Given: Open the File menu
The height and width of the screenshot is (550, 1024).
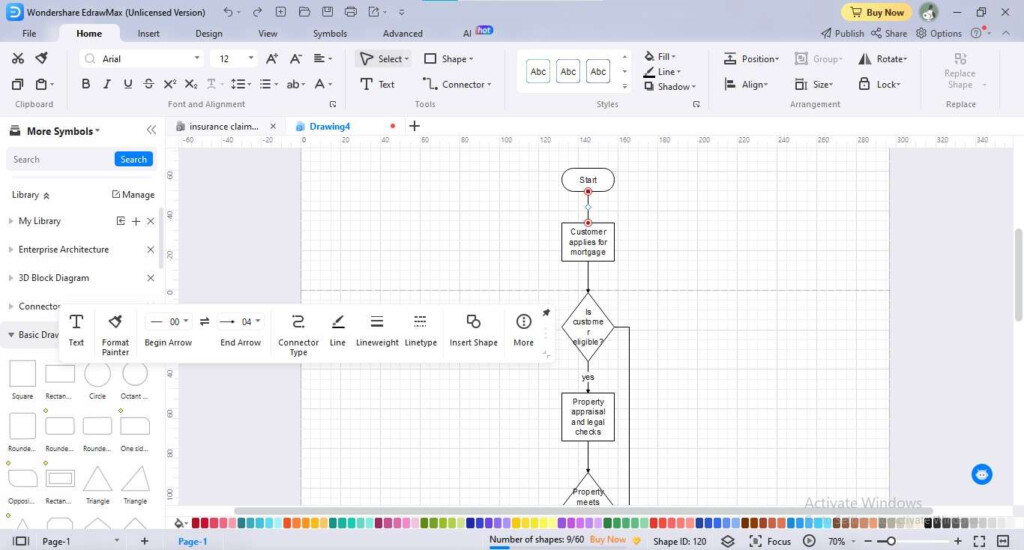Looking at the screenshot, I should click(x=29, y=33).
